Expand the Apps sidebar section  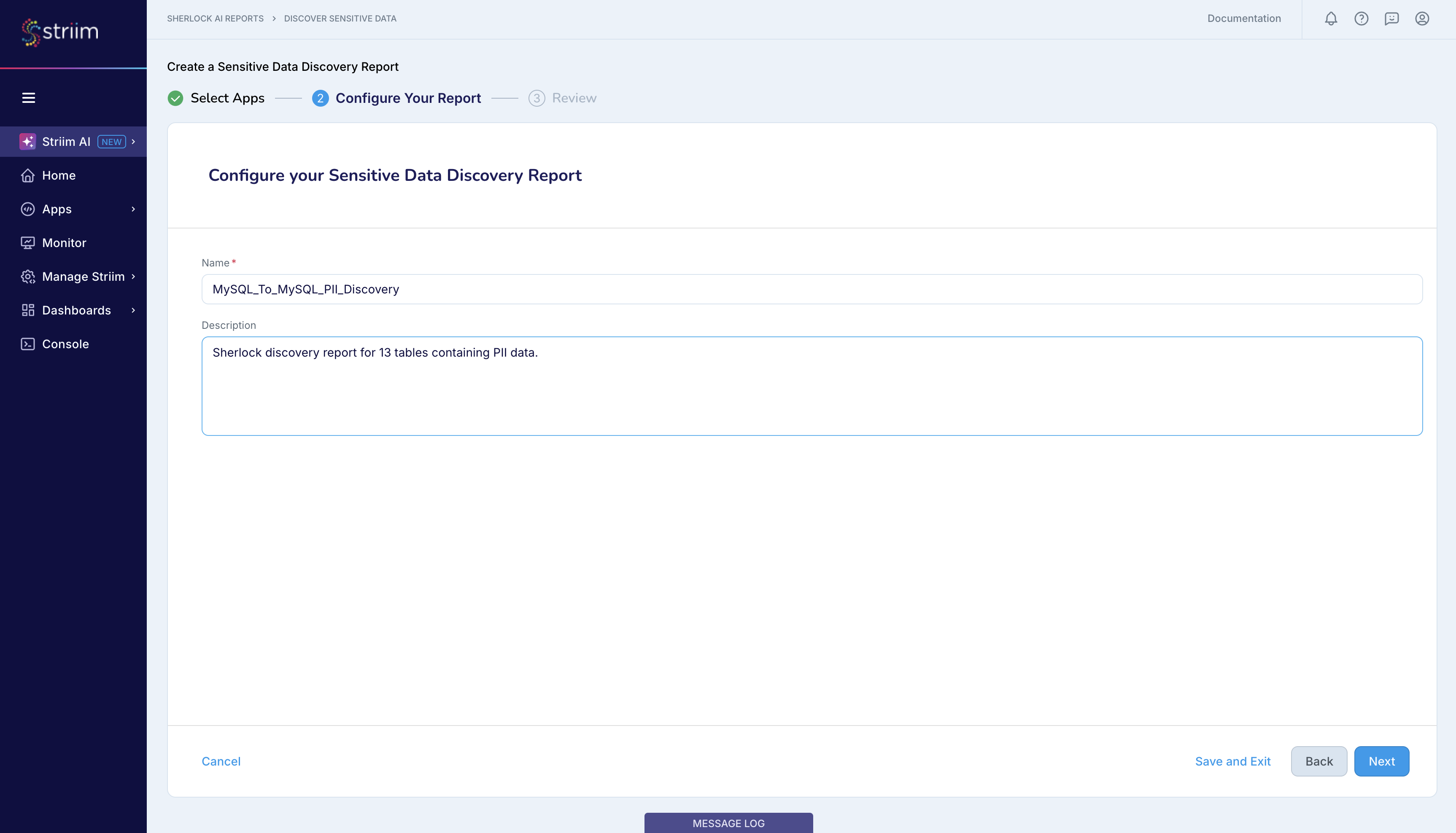pos(134,209)
